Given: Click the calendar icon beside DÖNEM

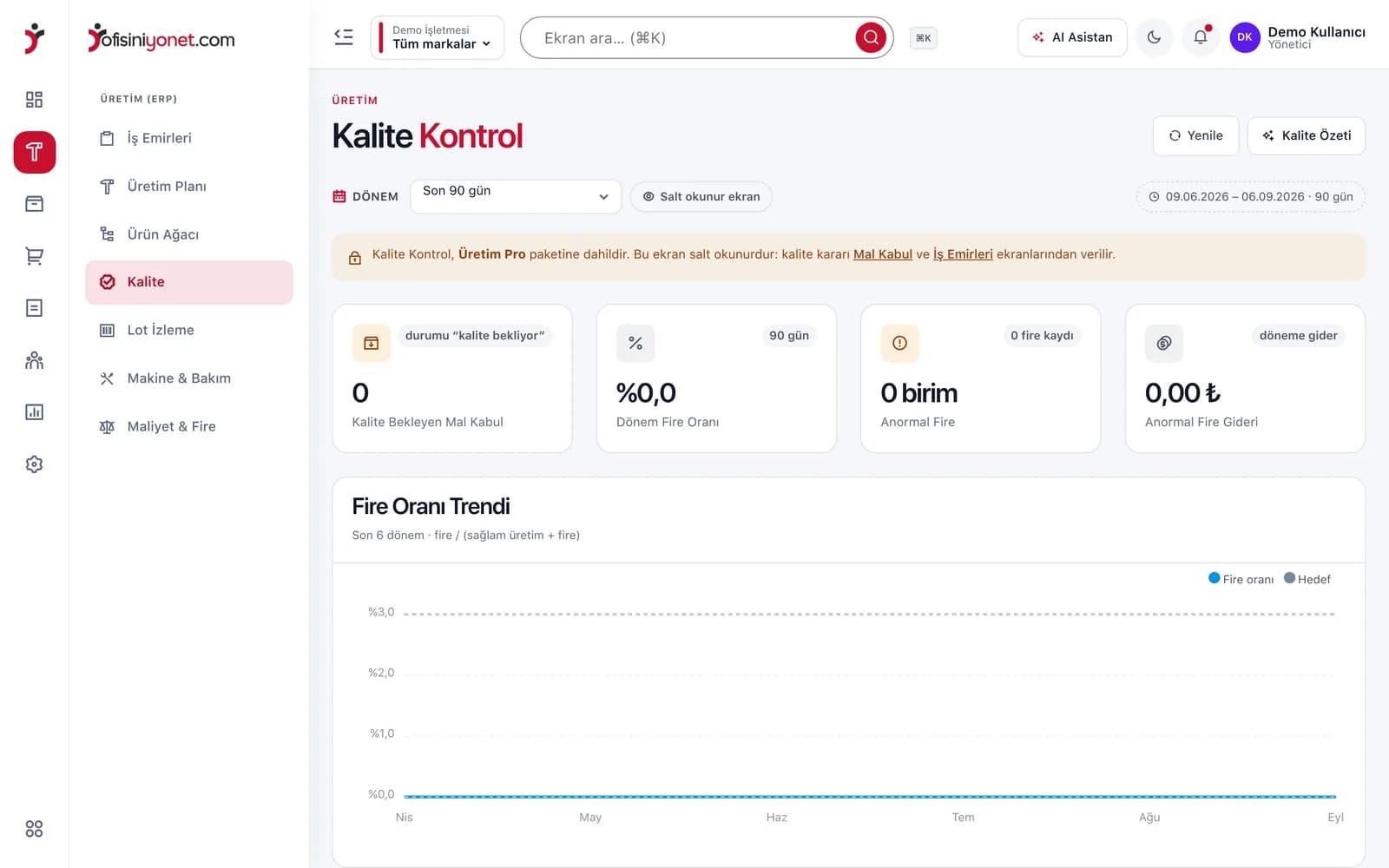Looking at the screenshot, I should [x=339, y=196].
